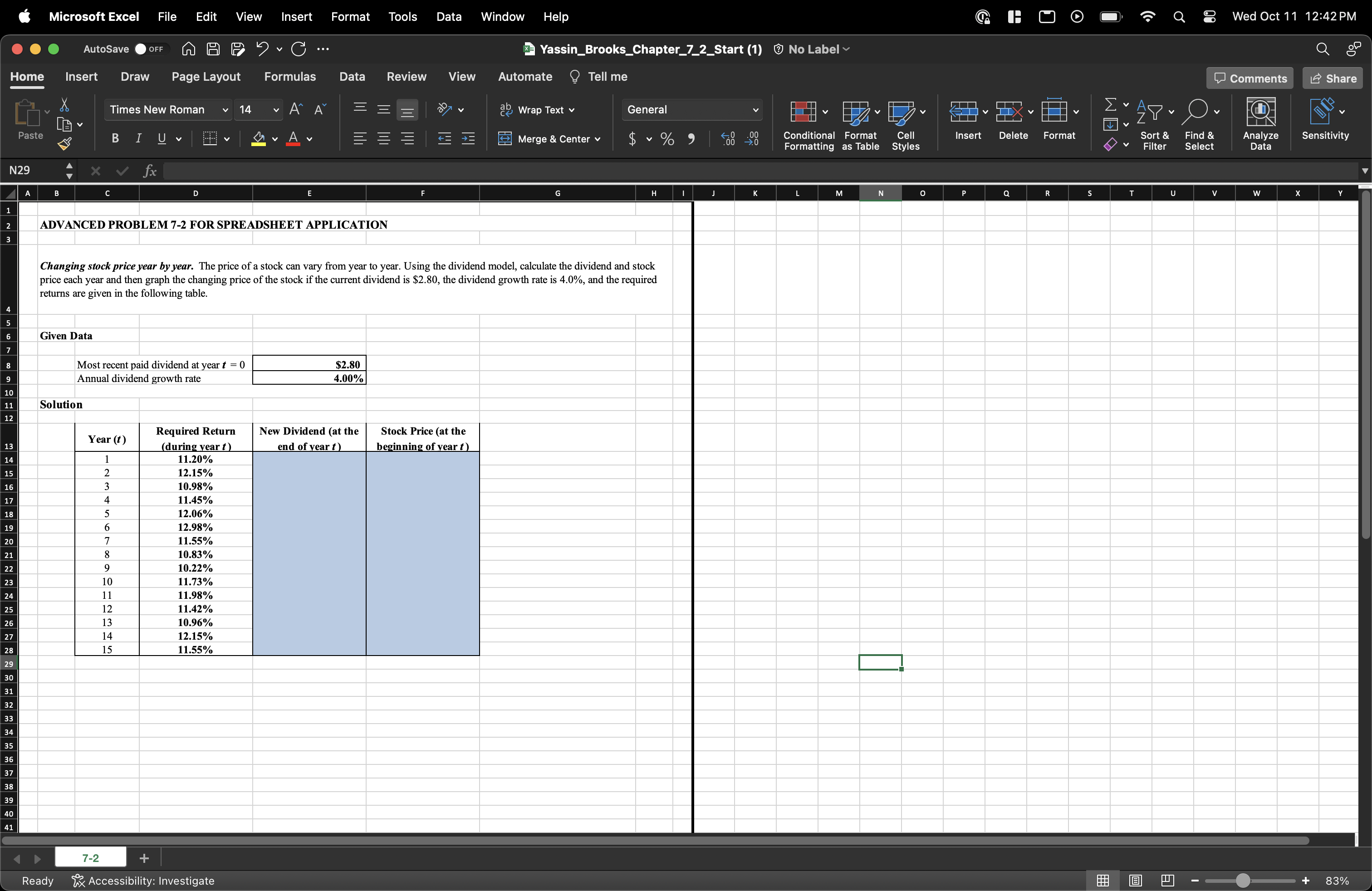Open Conditional Formatting options
This screenshot has width=1372, height=891.
808,124
